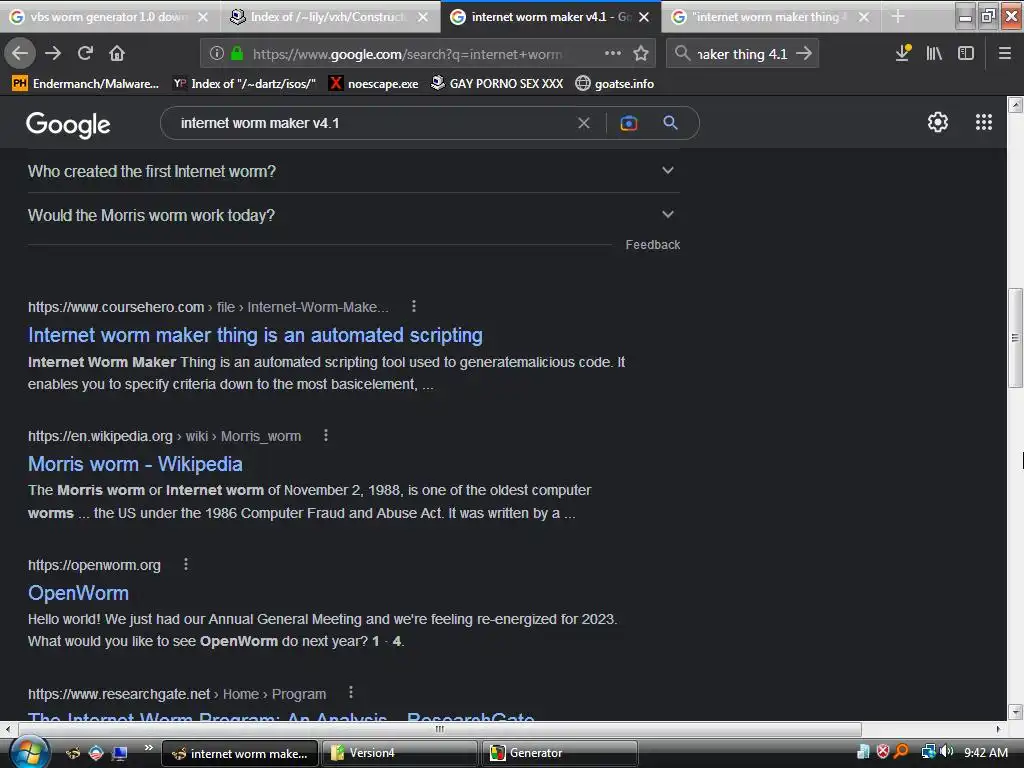Open the Version4 taskbar window
Image resolution: width=1024 pixels, height=768 pixels.
click(x=400, y=753)
